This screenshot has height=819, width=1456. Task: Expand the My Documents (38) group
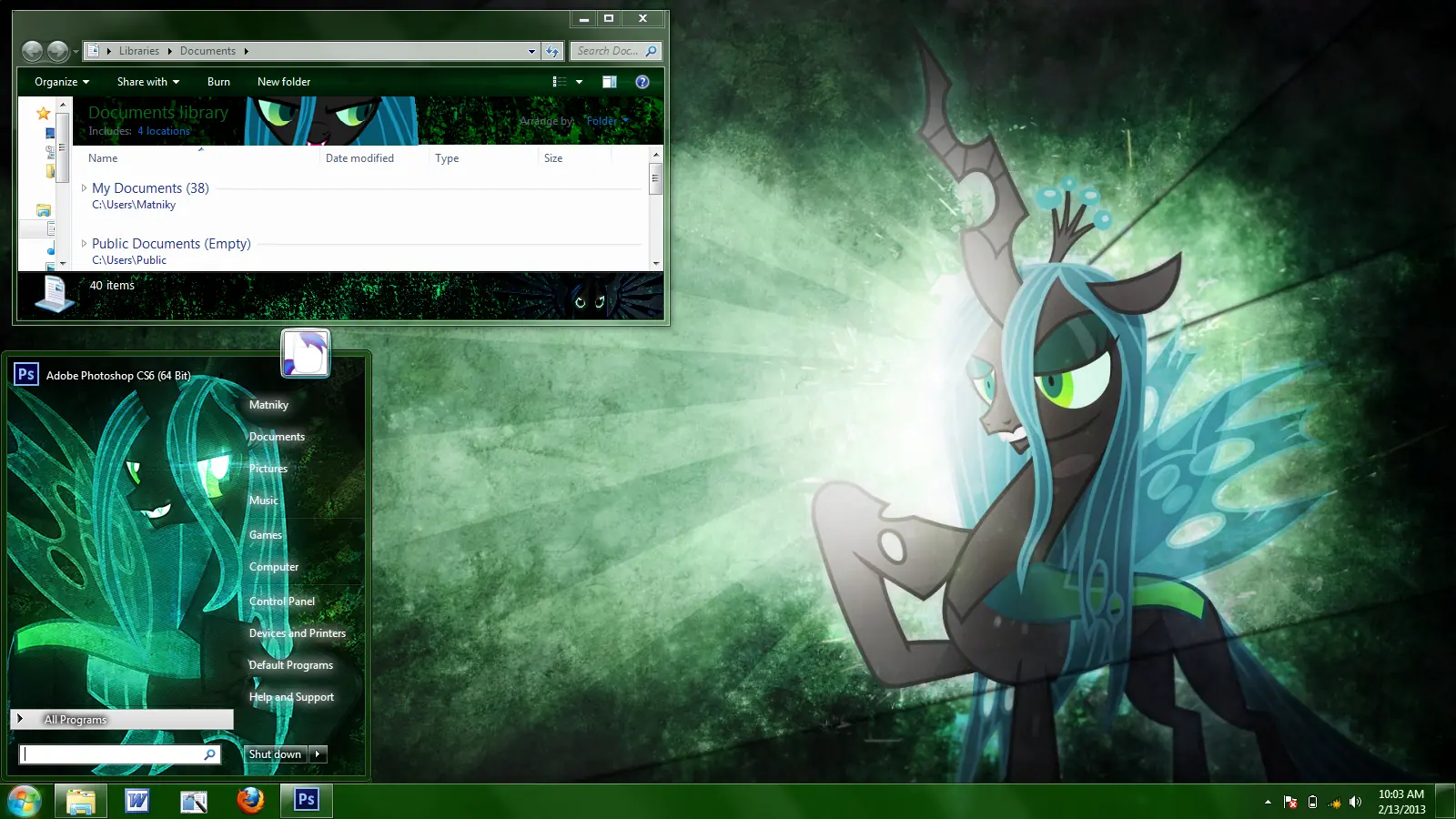click(x=84, y=188)
